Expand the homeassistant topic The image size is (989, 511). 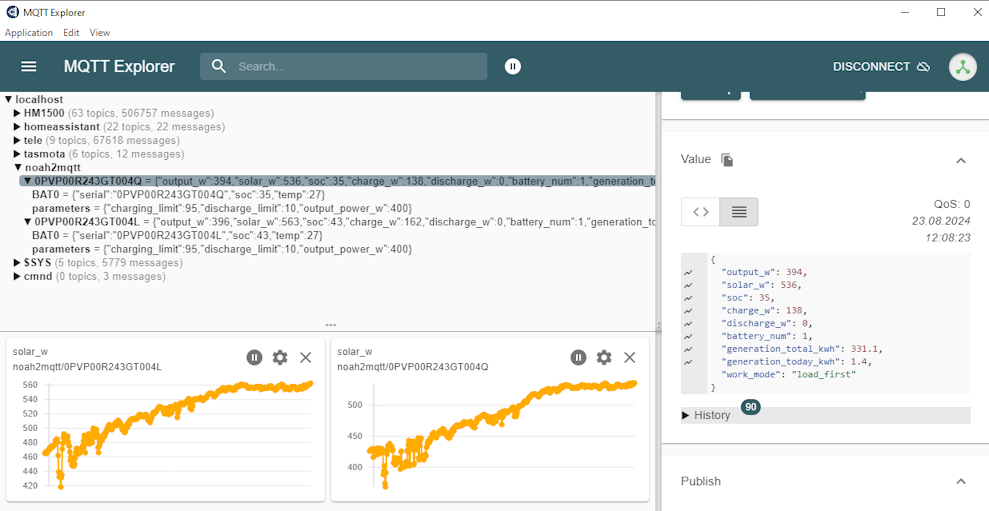coord(18,127)
